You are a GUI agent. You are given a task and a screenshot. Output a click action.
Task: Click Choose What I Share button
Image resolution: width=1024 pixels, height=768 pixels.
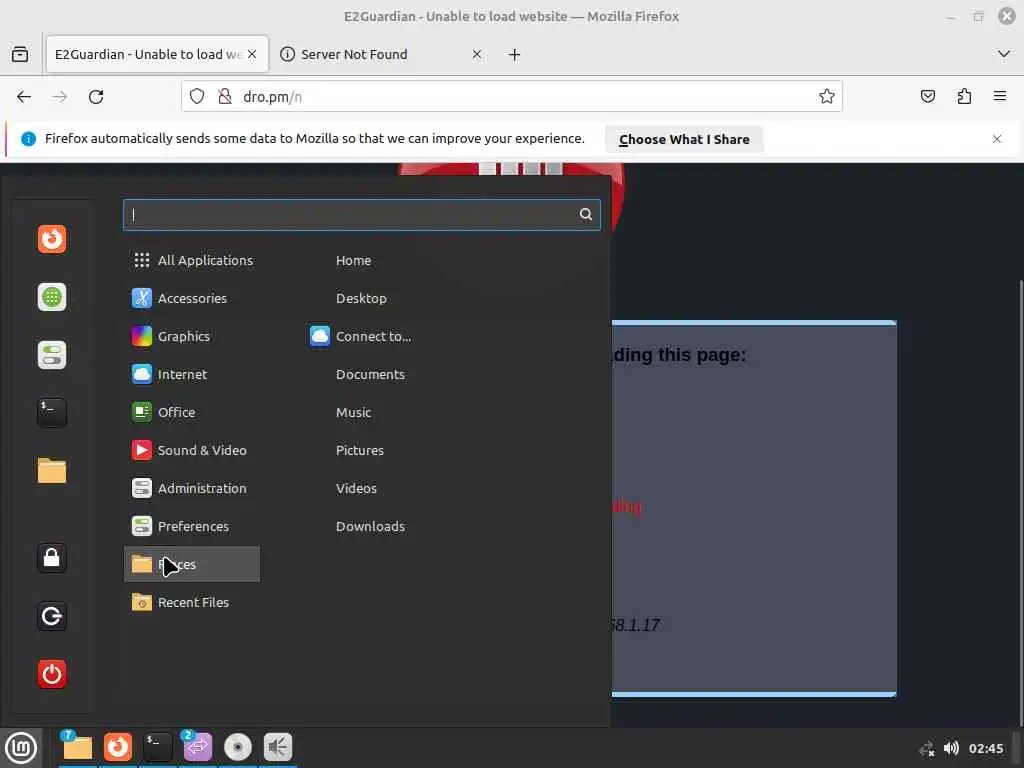[684, 139]
